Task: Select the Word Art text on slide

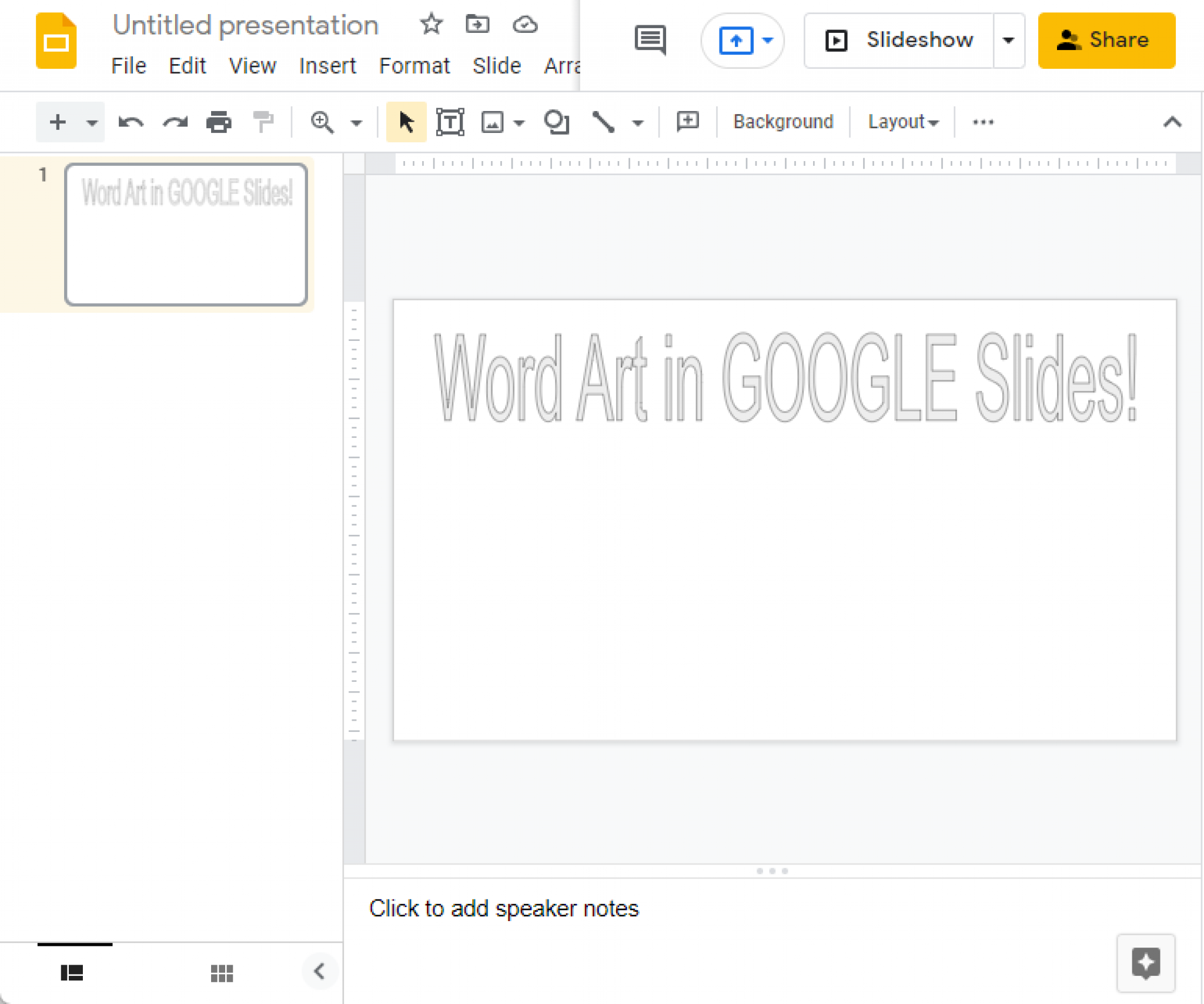Action: click(x=785, y=377)
